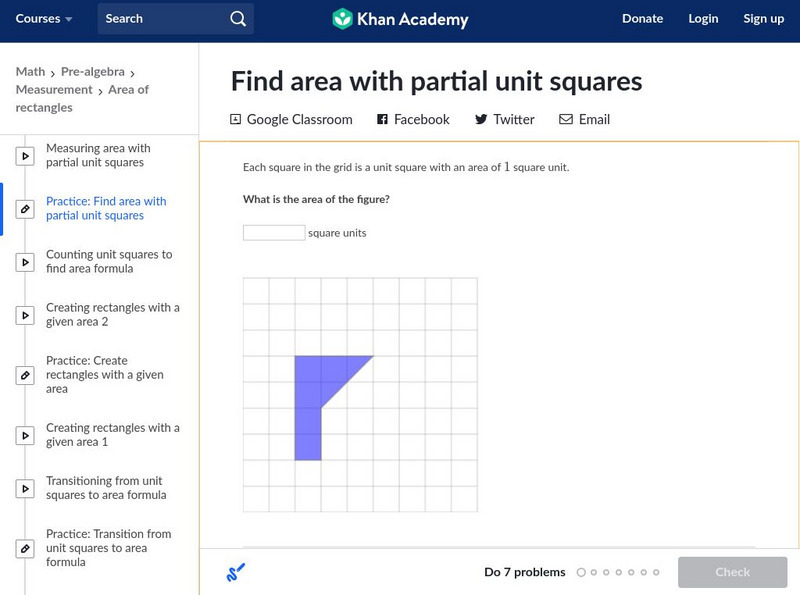This screenshot has width=800, height=595.
Task: Share through the Email envelope icon
Action: tap(566, 119)
